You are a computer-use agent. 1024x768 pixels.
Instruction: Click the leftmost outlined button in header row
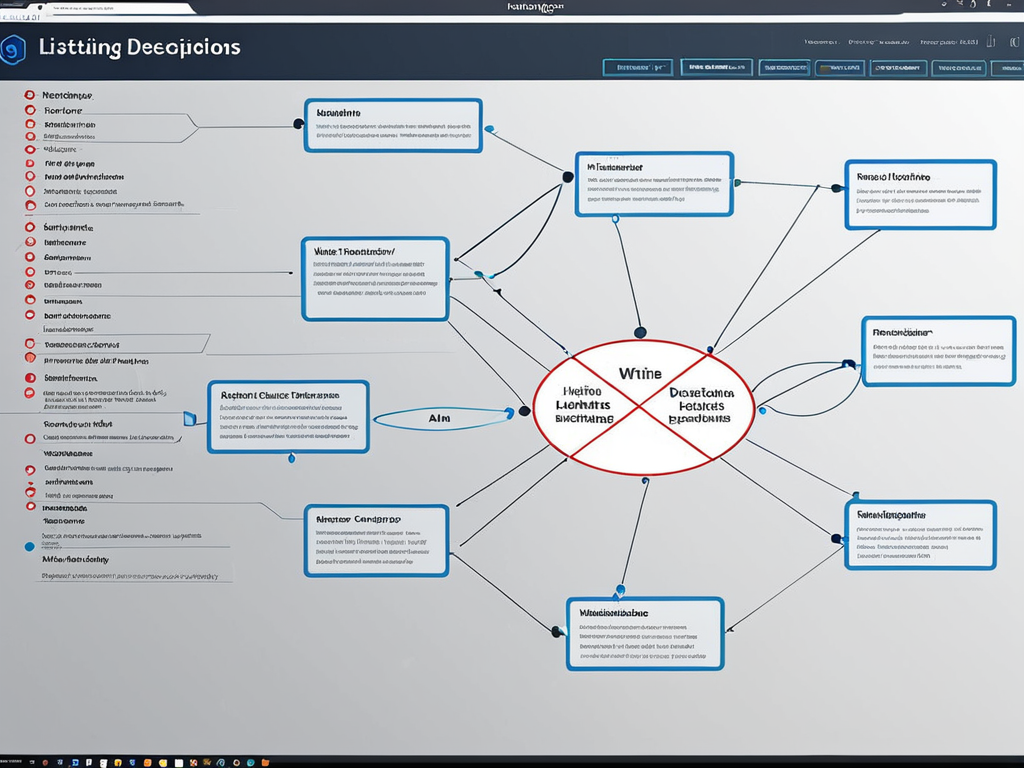(x=637, y=68)
